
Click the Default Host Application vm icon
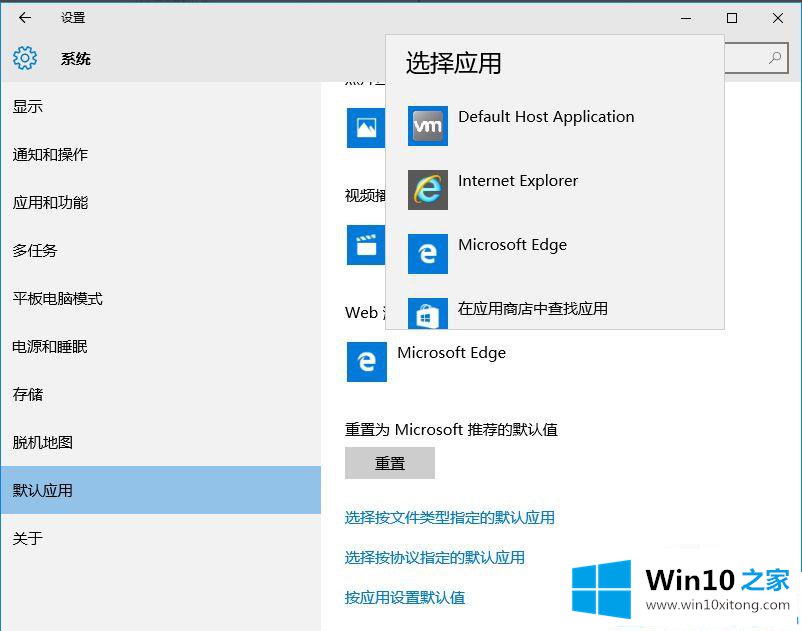pyautogui.click(x=428, y=126)
